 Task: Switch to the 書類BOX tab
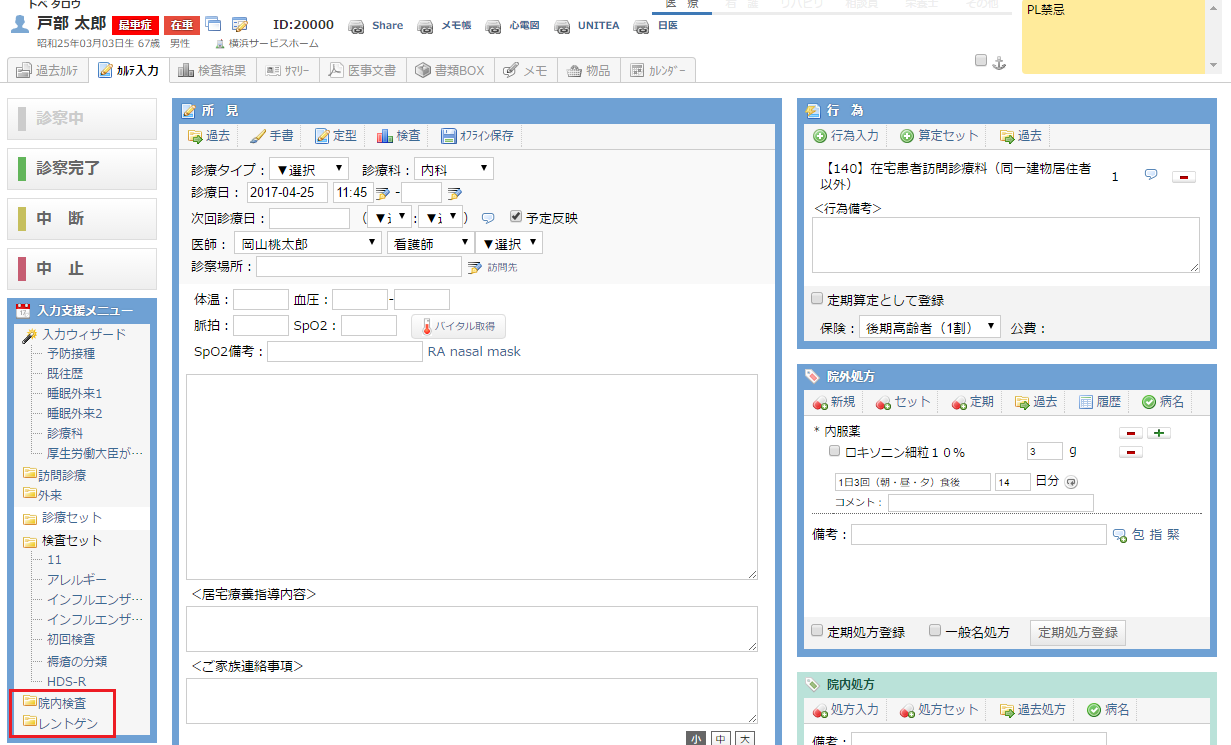click(449, 70)
